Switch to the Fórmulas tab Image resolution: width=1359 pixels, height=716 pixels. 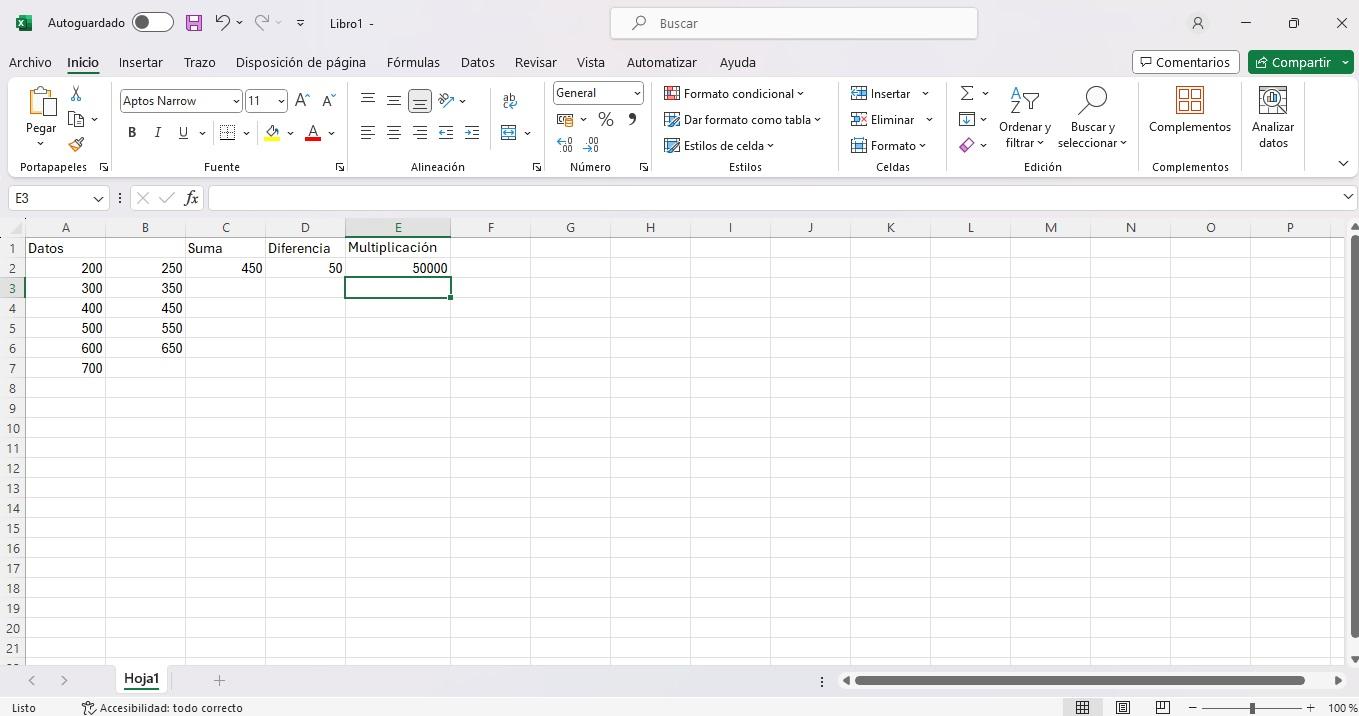coord(413,62)
